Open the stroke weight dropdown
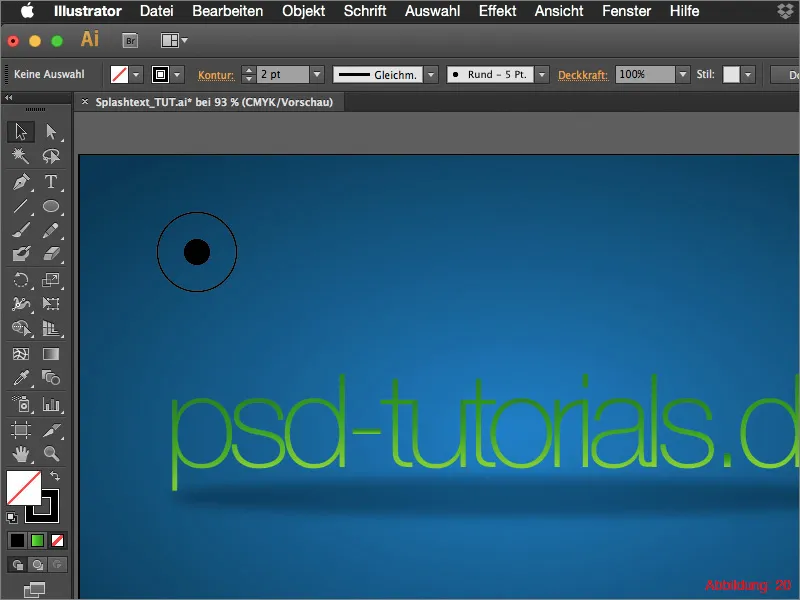Viewport: 800px width, 600px height. point(317,74)
